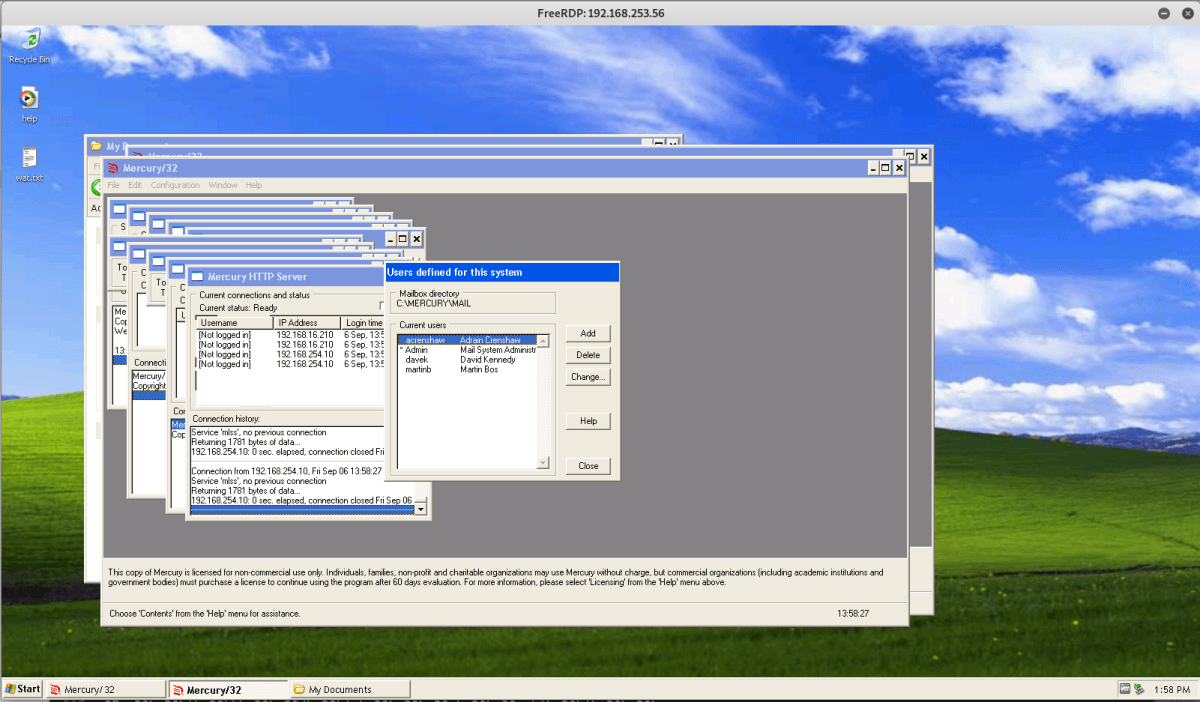Open the File menu
This screenshot has height=702, width=1200.
[113, 185]
